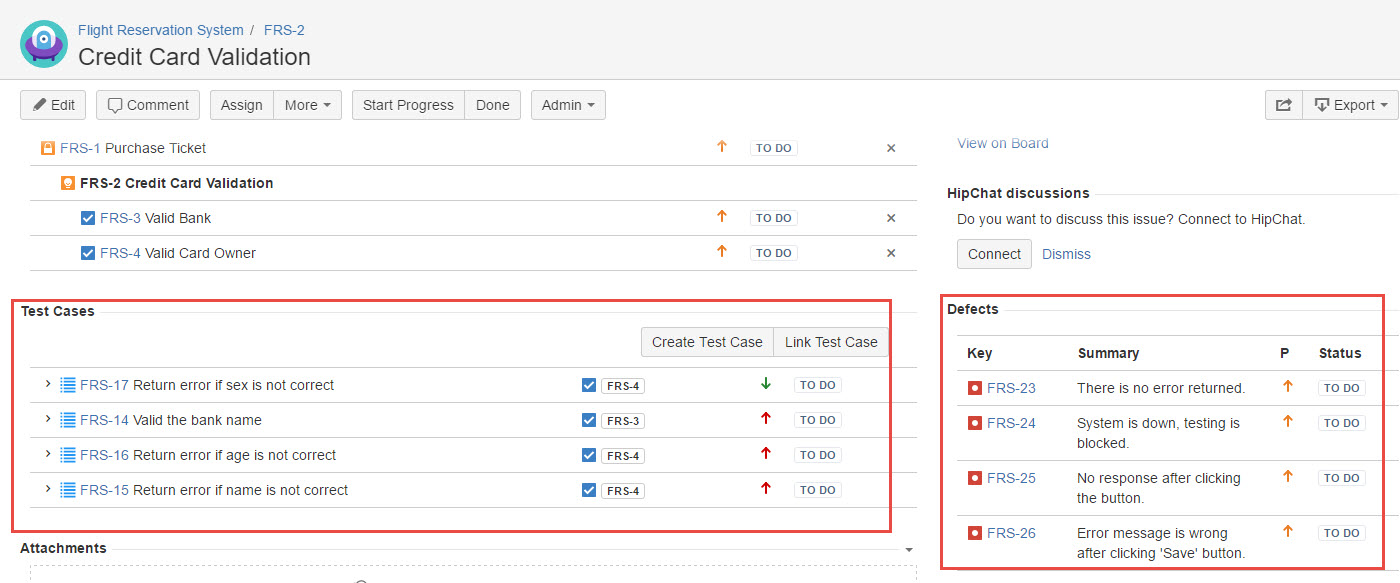The width and height of the screenshot is (1400, 583).
Task: Click the test case icon beside FRS-17
Action: coord(68,385)
